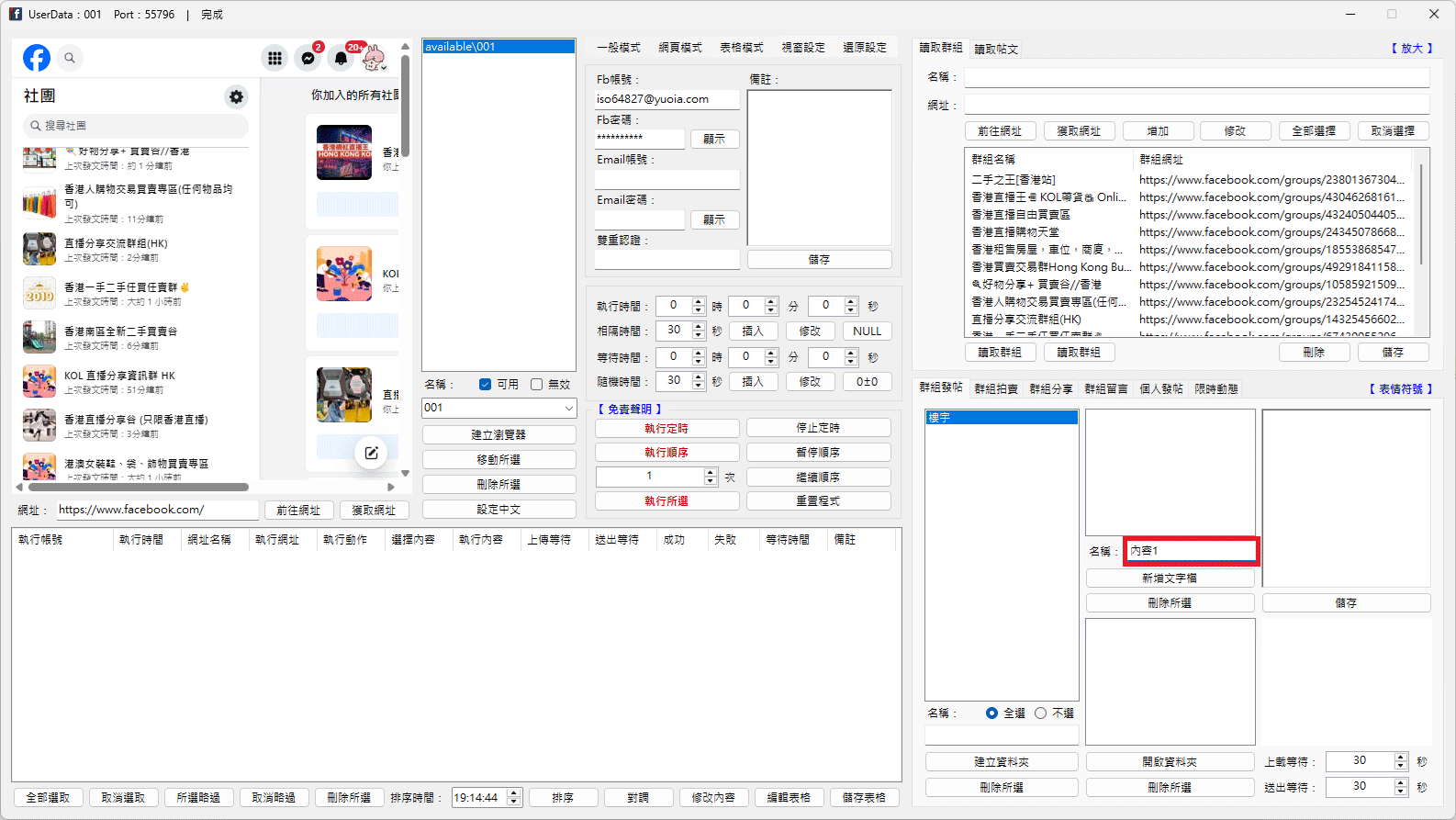This screenshot has width=1456, height=820.
Task: Select the 全選 radio button
Action: pyautogui.click(x=991, y=713)
